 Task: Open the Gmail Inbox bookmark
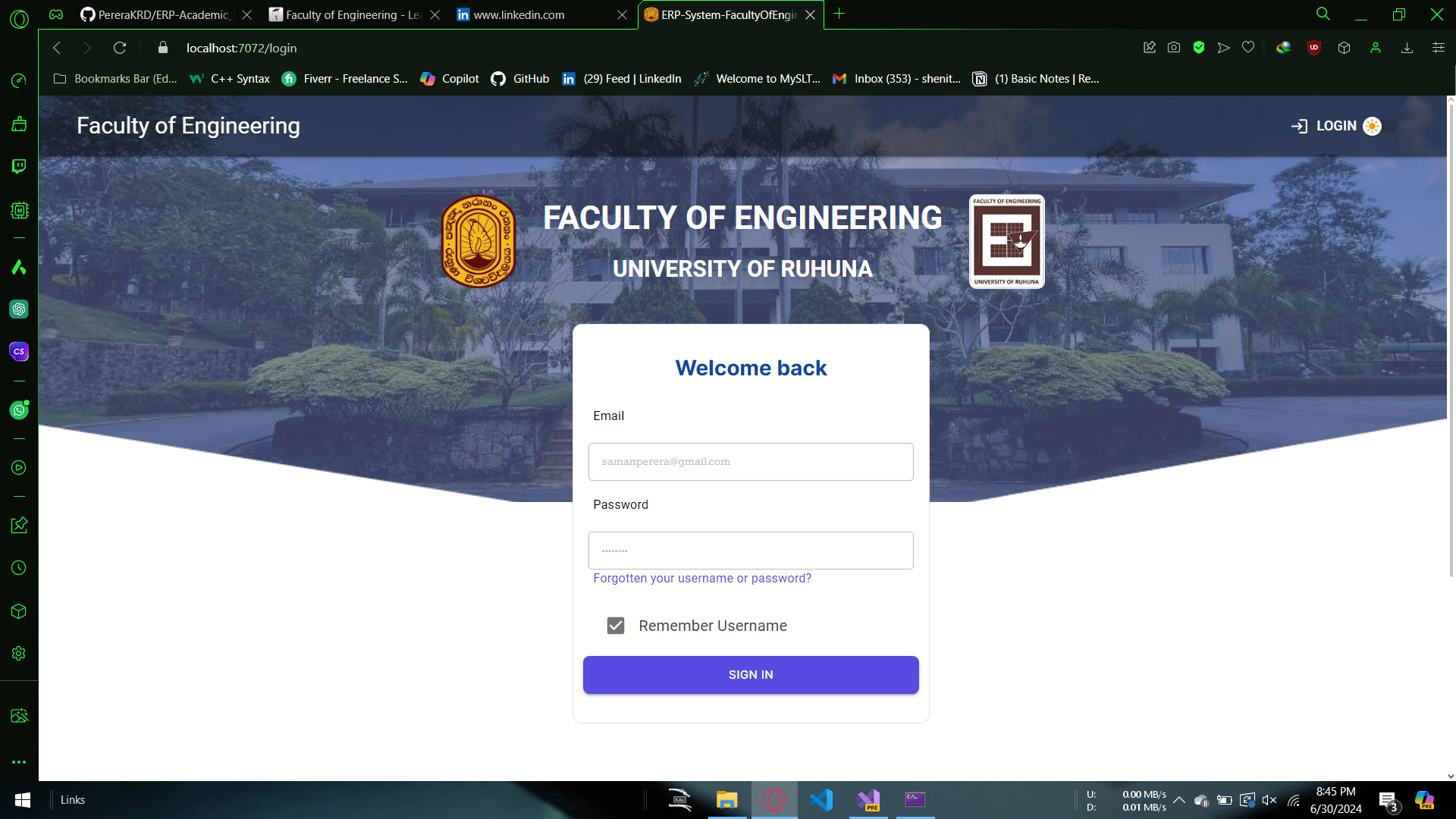pyautogui.click(x=896, y=79)
